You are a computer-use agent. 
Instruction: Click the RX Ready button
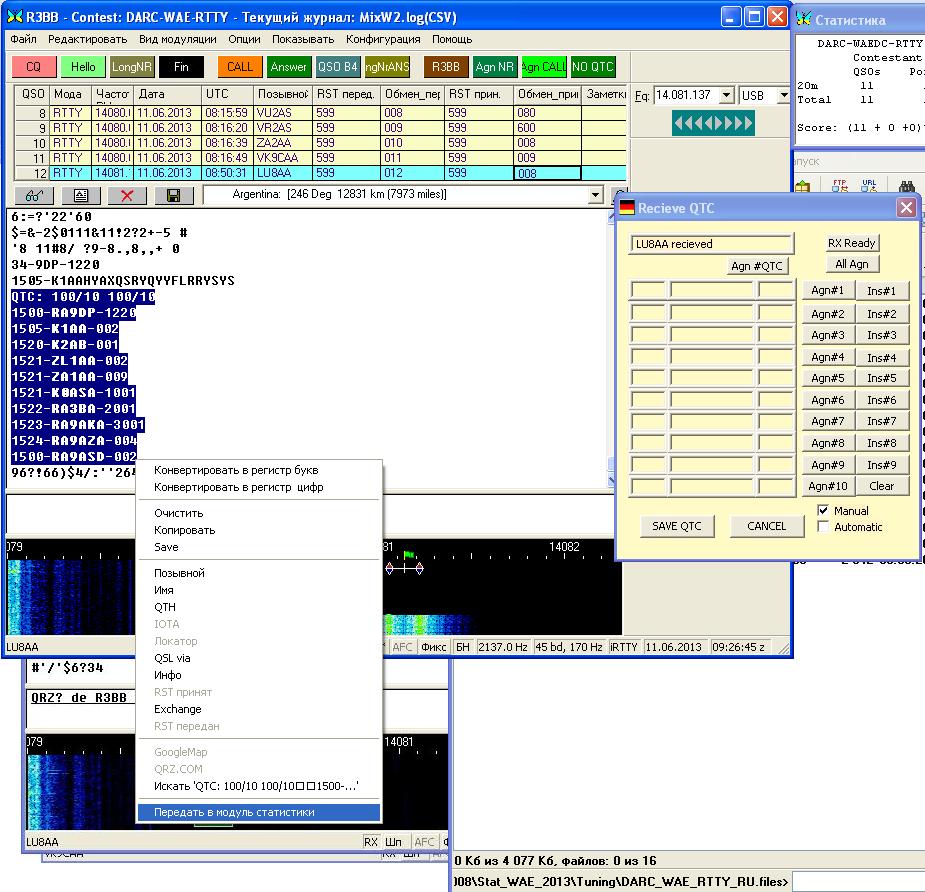tap(851, 243)
